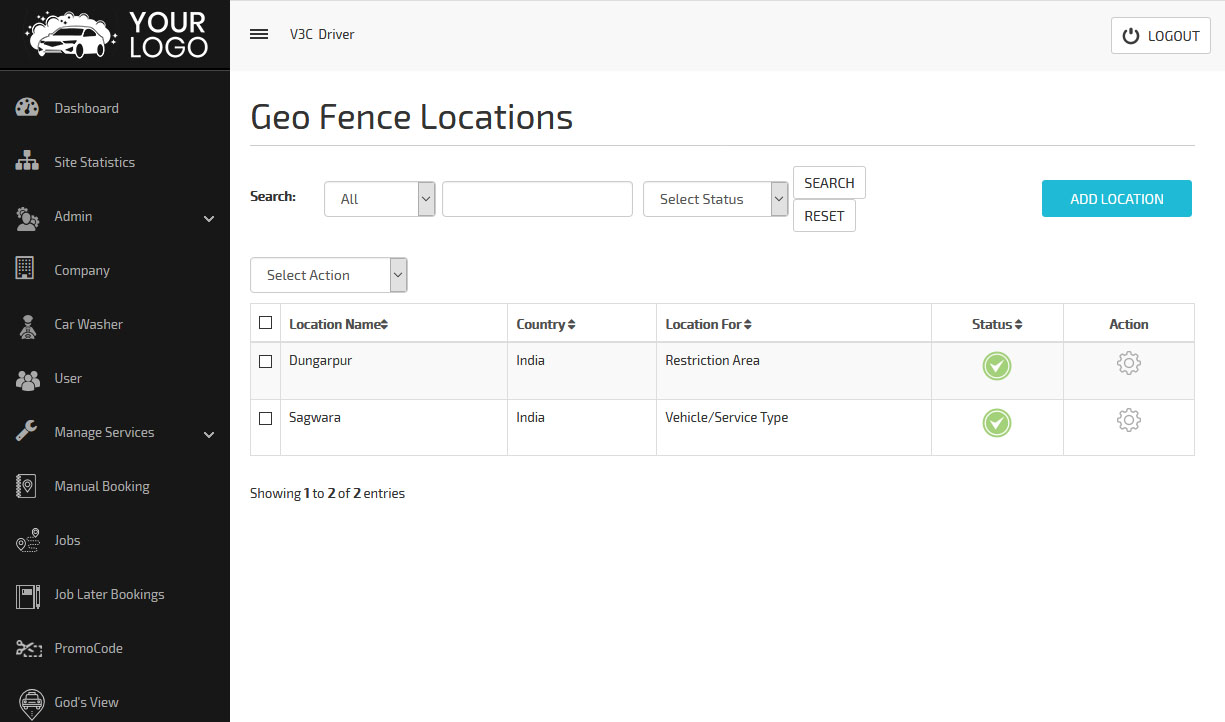The image size is (1225, 722).
Task: Click the User group icon
Action: tap(27, 378)
